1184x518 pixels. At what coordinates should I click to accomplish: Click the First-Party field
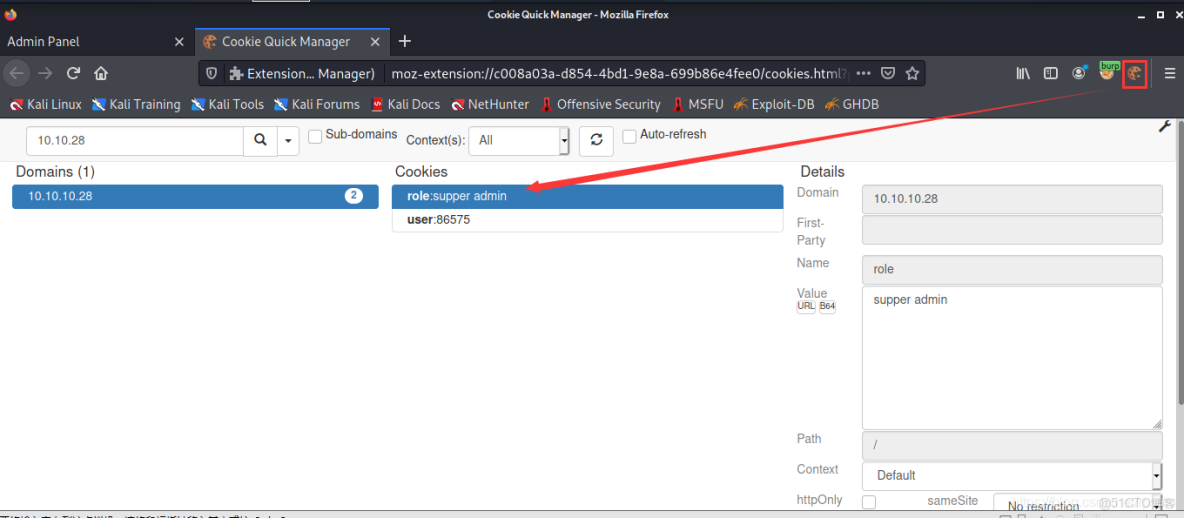click(x=1012, y=230)
